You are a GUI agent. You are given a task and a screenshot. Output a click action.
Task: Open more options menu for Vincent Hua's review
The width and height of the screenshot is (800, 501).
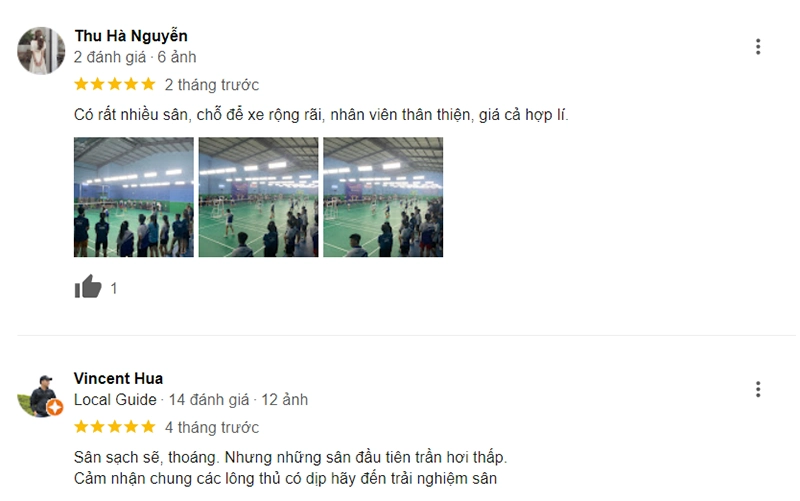tap(758, 389)
